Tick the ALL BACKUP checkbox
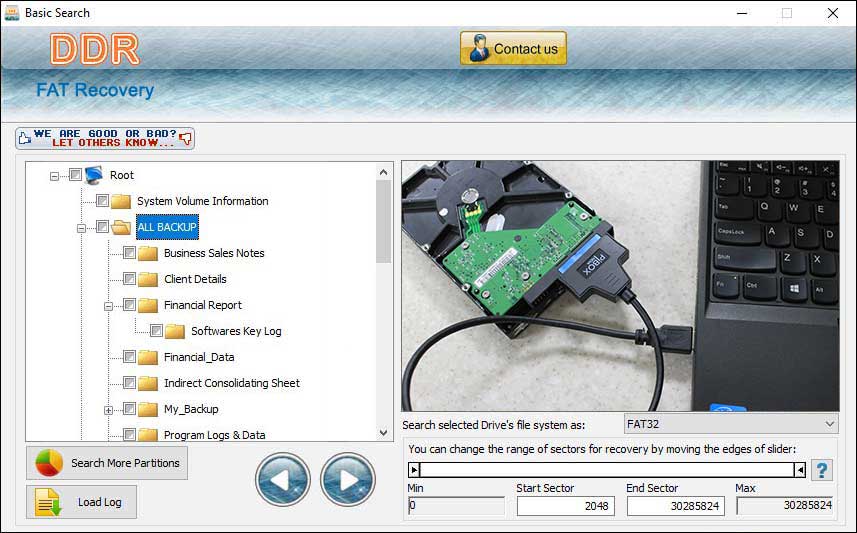The width and height of the screenshot is (857, 533). pyautogui.click(x=102, y=226)
